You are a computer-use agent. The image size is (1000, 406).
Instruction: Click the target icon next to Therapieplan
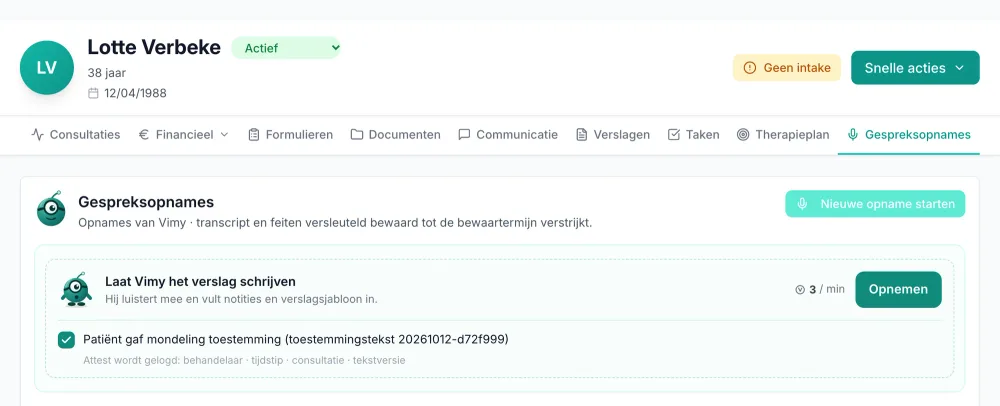coord(743,134)
